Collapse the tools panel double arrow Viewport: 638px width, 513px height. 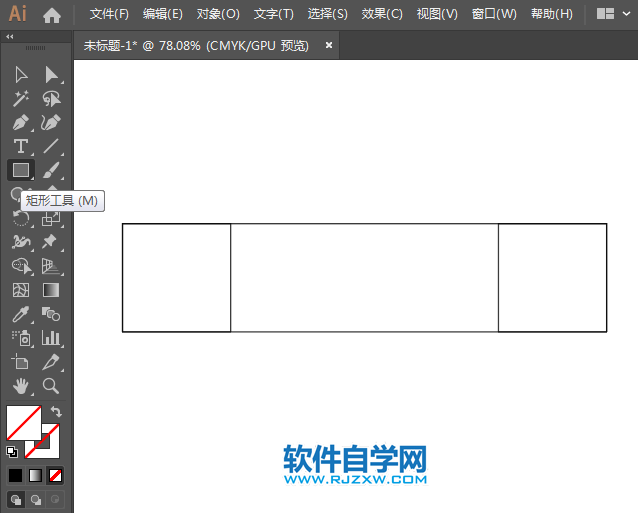point(10,37)
